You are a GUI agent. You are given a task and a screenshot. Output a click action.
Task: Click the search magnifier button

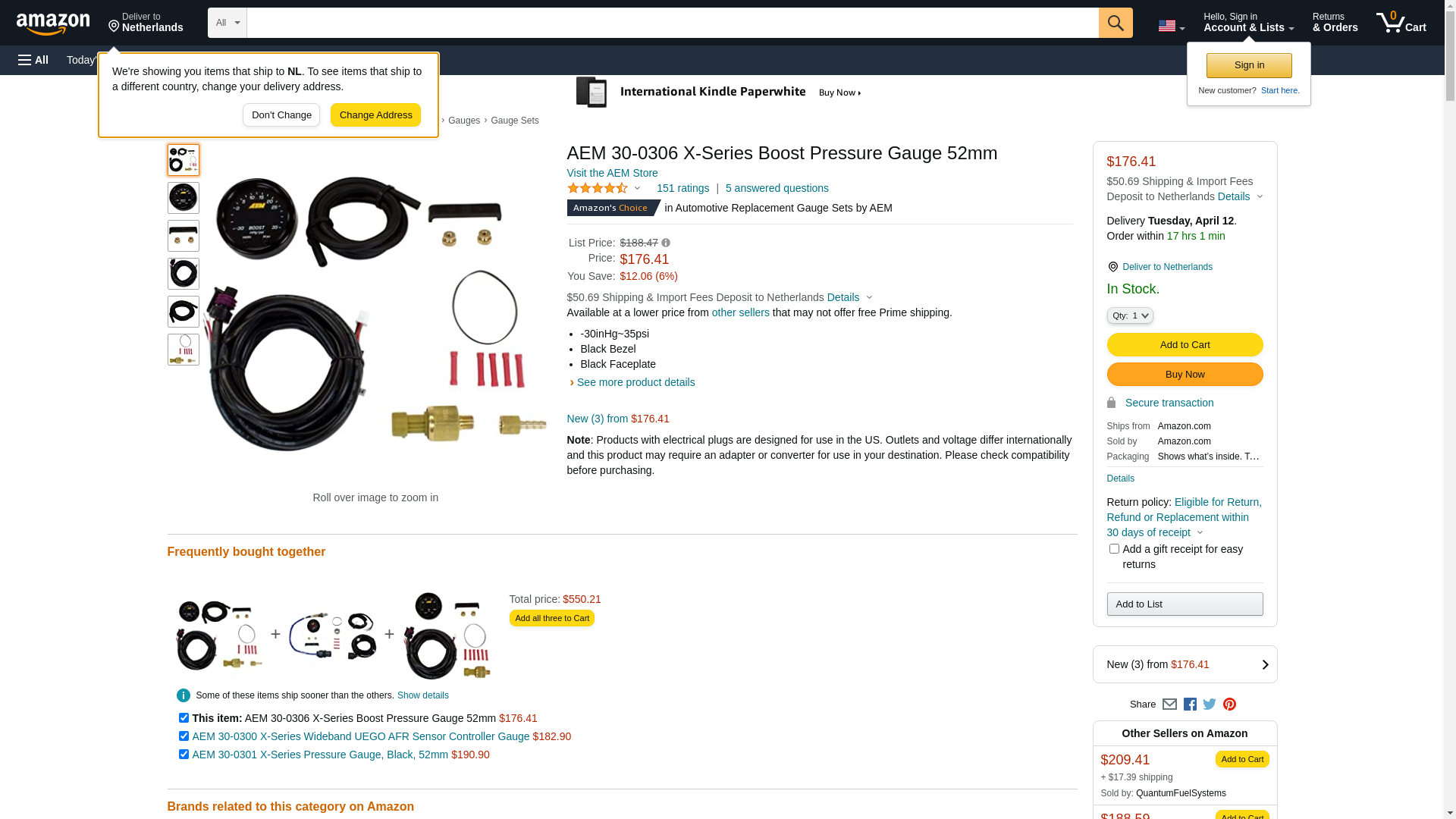[1116, 23]
